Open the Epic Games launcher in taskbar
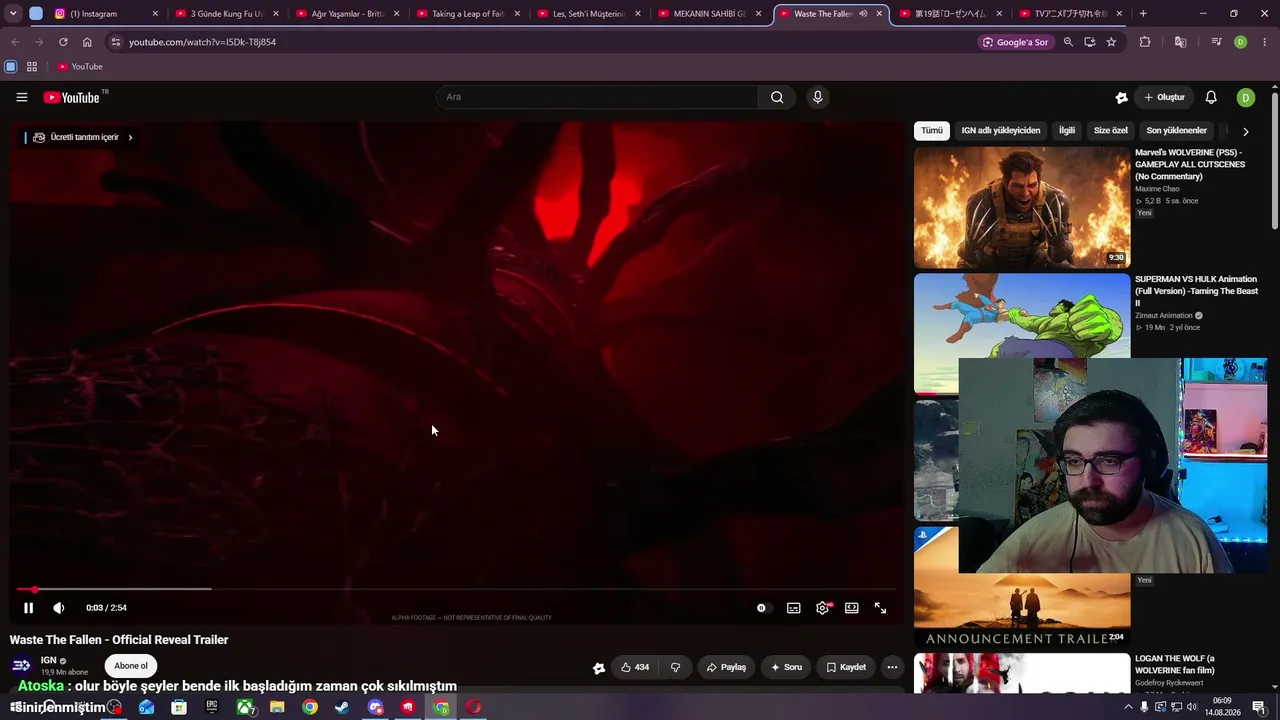The height and width of the screenshot is (720, 1280). 212,707
